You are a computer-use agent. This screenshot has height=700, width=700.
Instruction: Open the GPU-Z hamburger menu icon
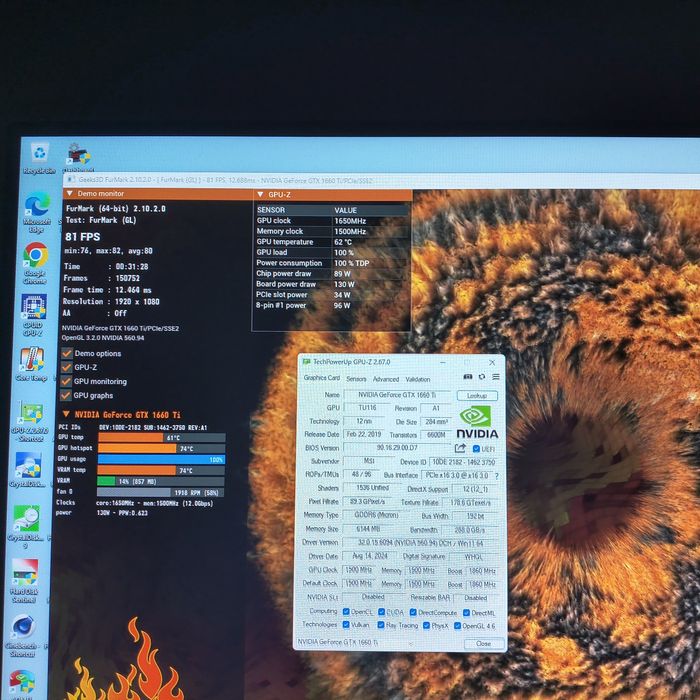point(496,377)
